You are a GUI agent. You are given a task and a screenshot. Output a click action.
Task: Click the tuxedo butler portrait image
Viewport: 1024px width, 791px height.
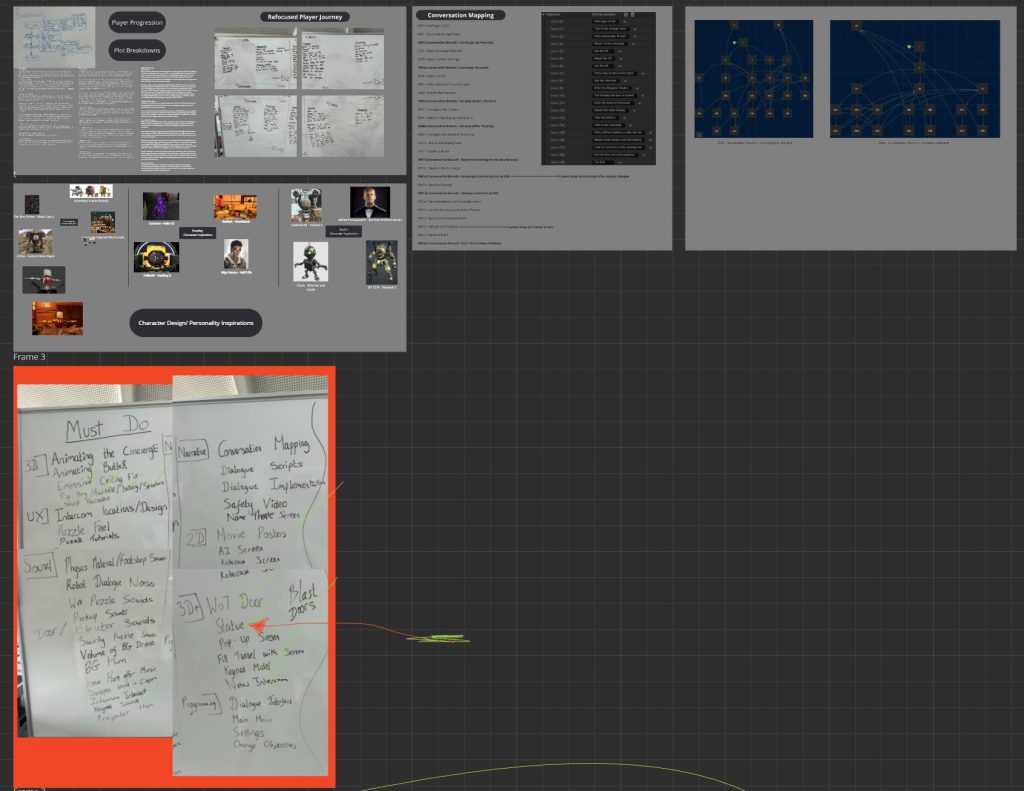click(x=370, y=205)
